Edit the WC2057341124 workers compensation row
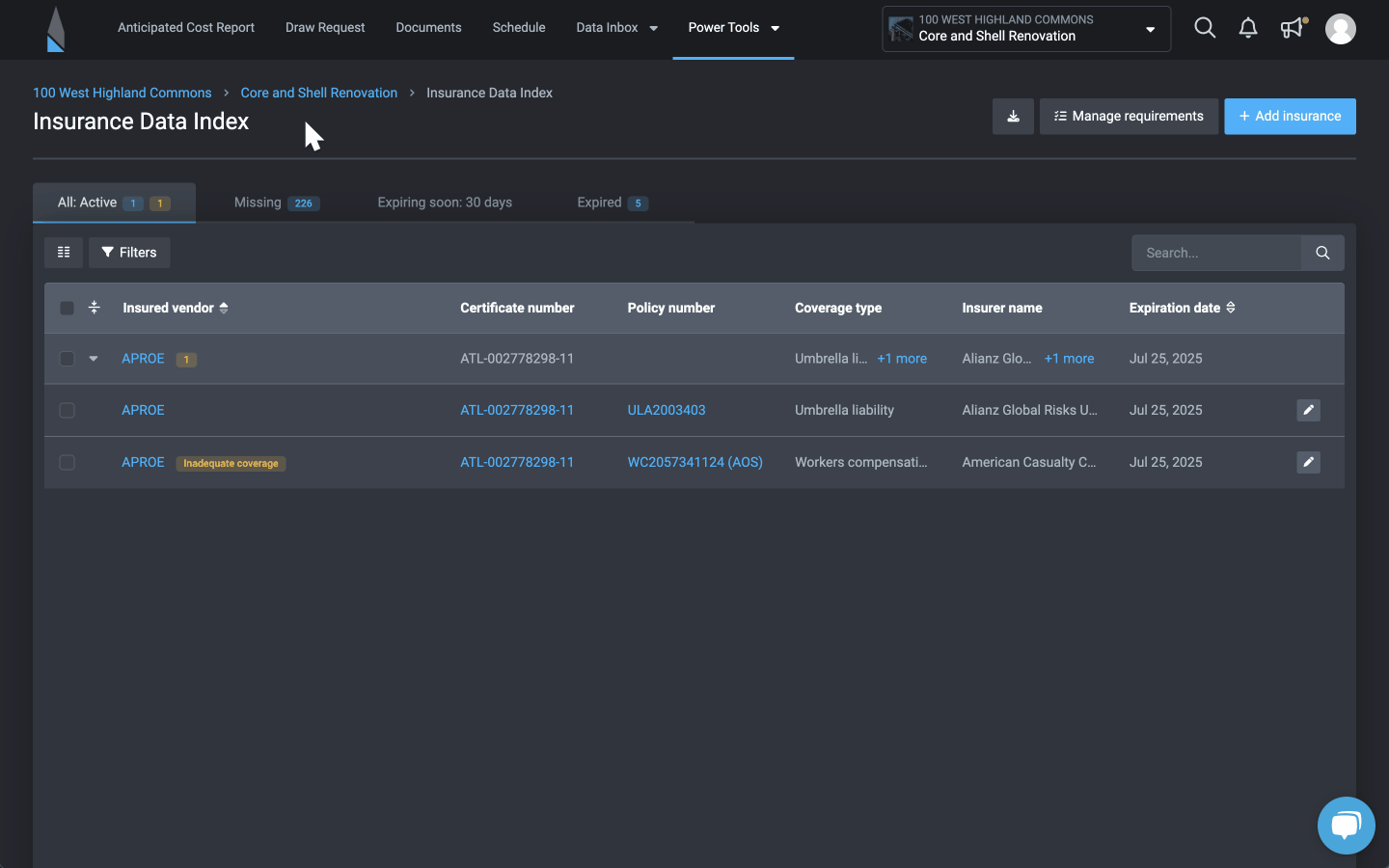This screenshot has height=868, width=1389. click(1308, 462)
